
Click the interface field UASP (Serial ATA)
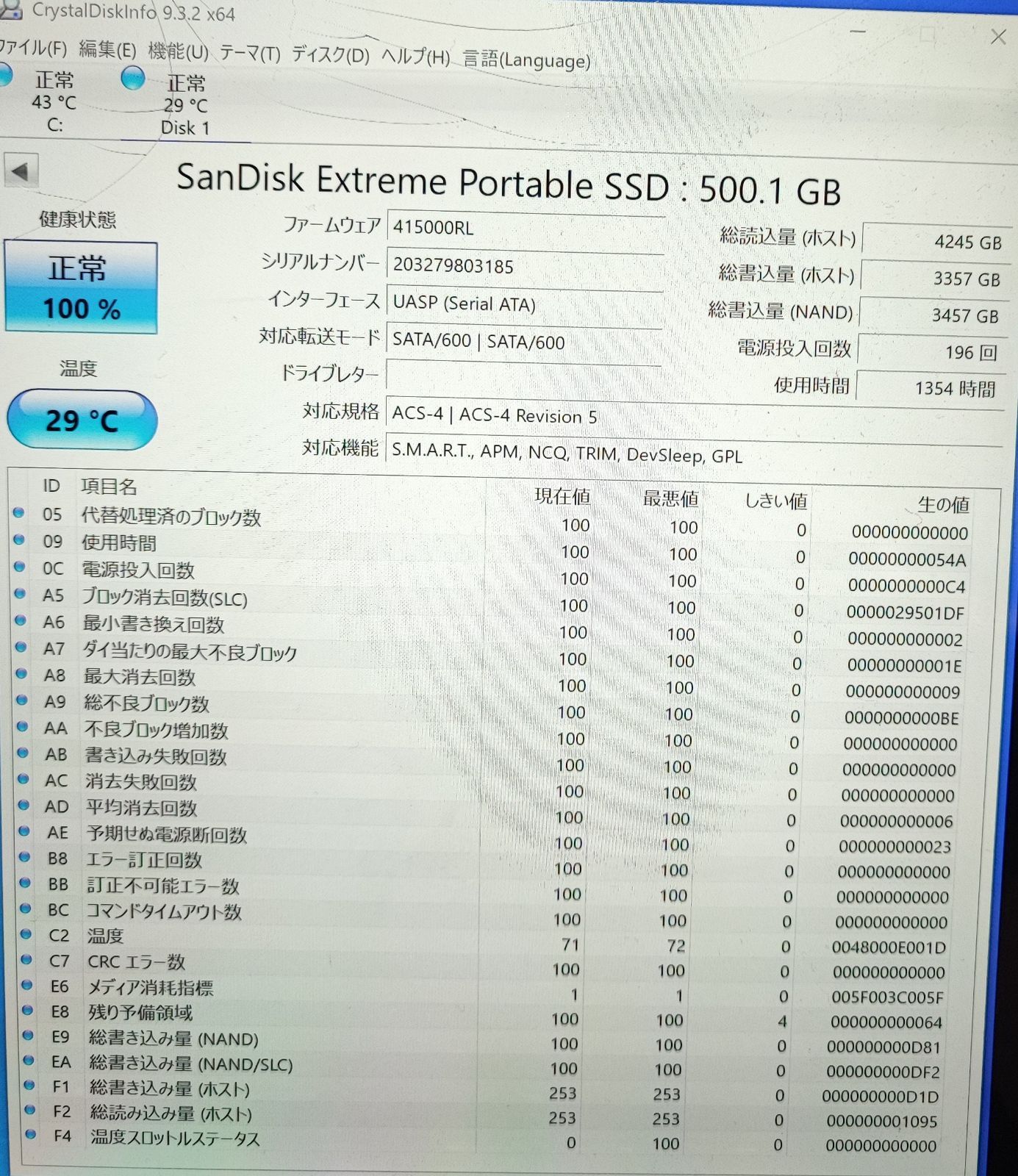[x=524, y=304]
